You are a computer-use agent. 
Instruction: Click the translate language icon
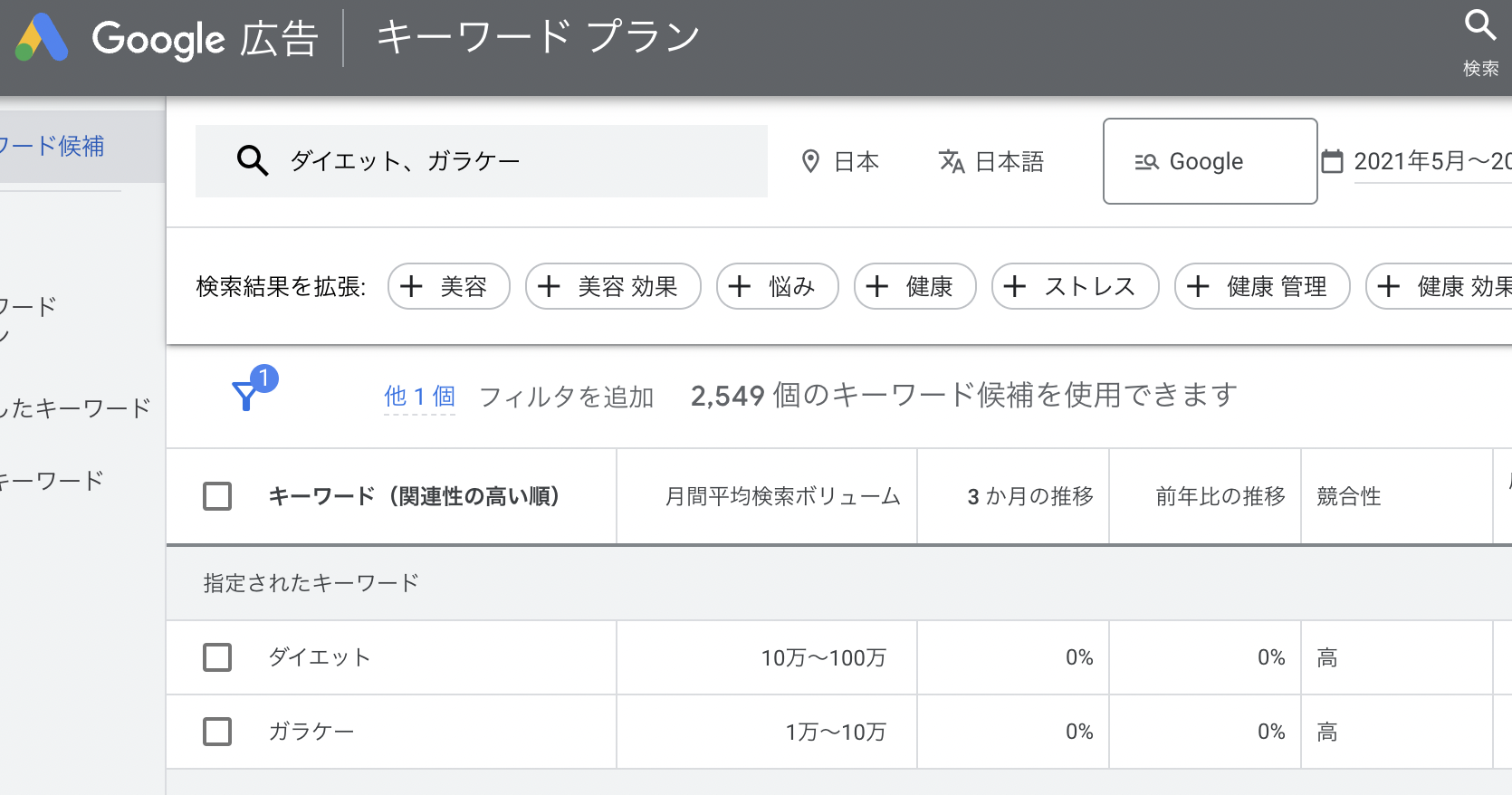(x=952, y=161)
